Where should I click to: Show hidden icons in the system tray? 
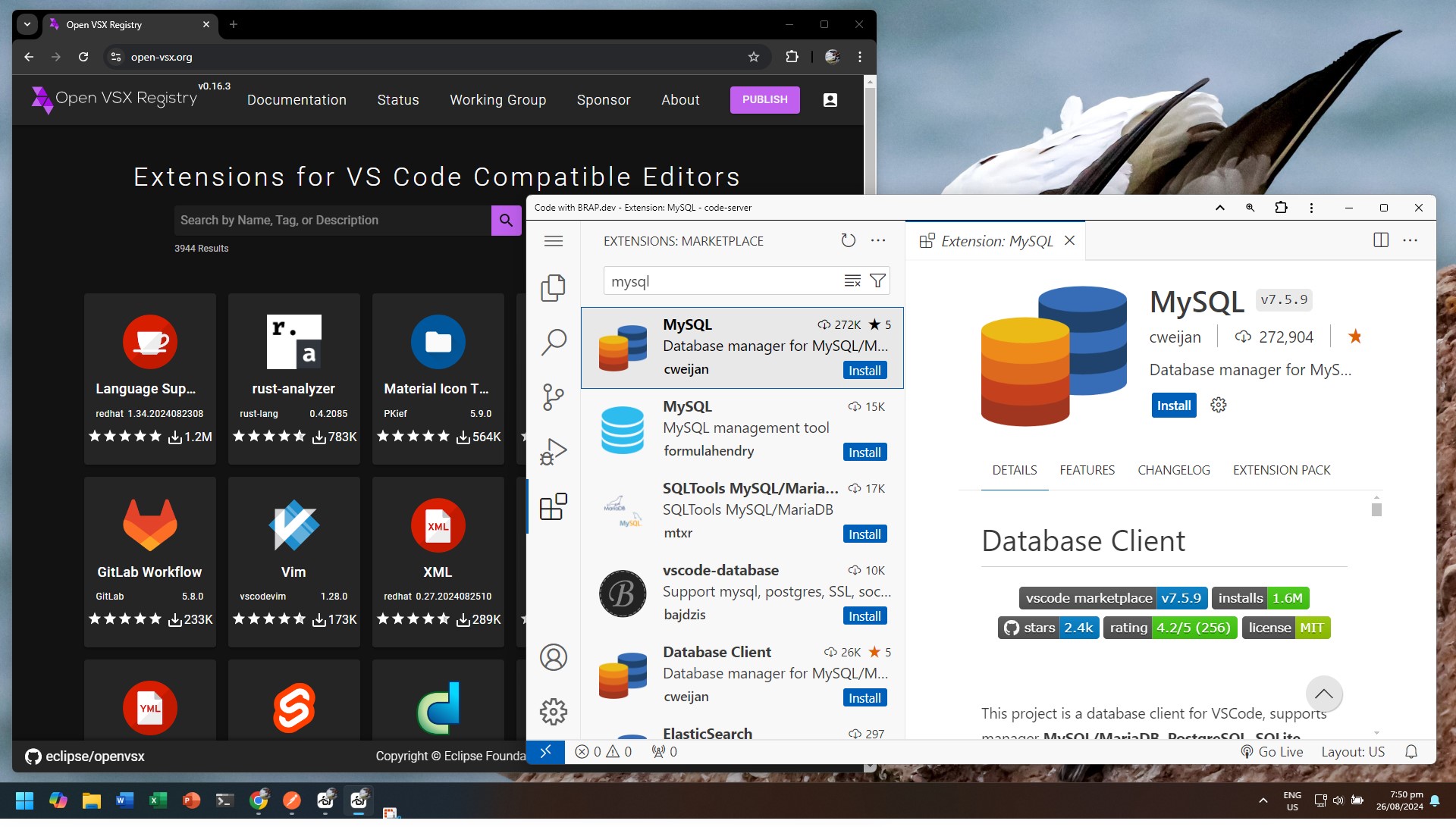click(1263, 800)
